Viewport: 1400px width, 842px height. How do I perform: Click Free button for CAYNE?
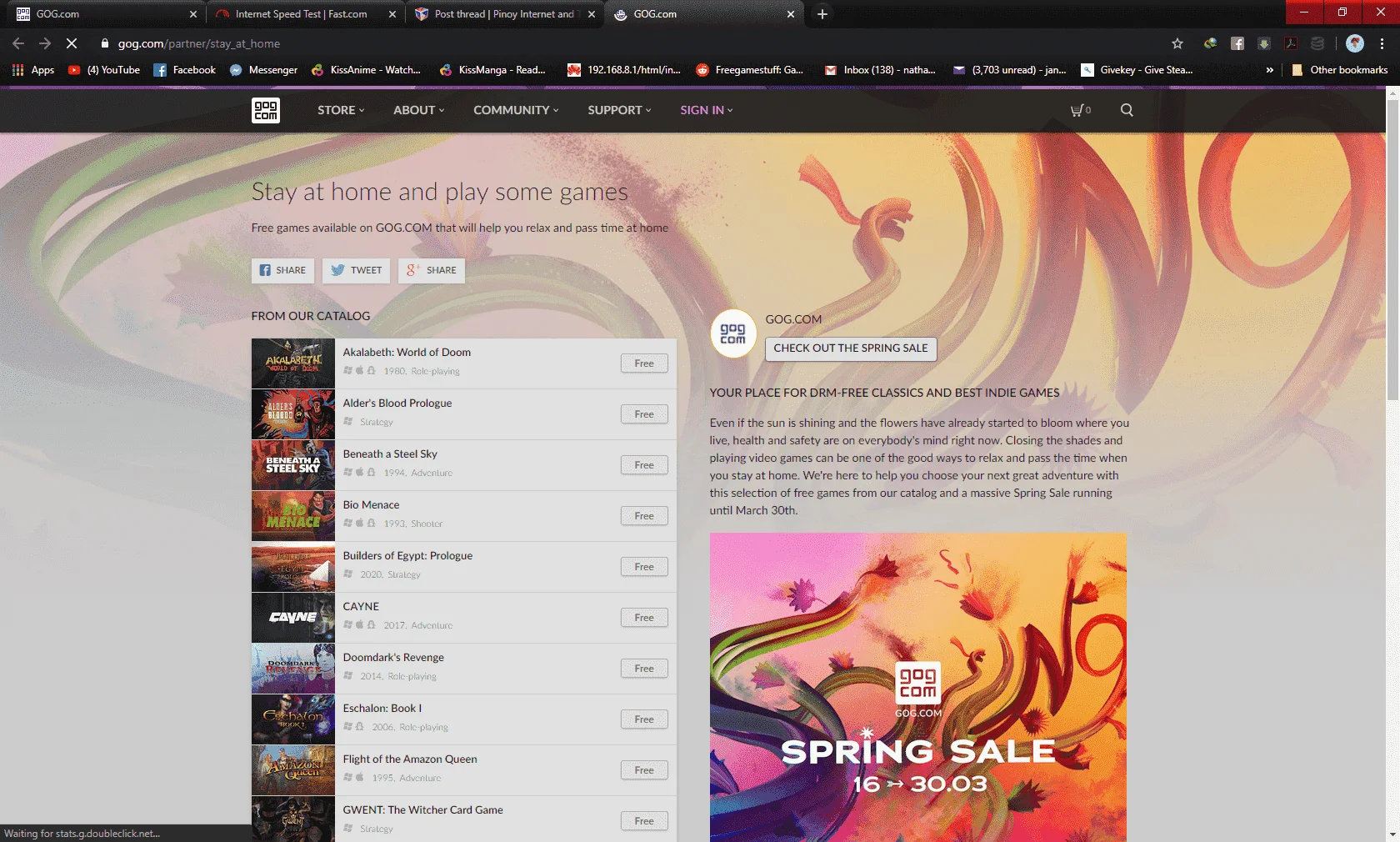pos(644,618)
